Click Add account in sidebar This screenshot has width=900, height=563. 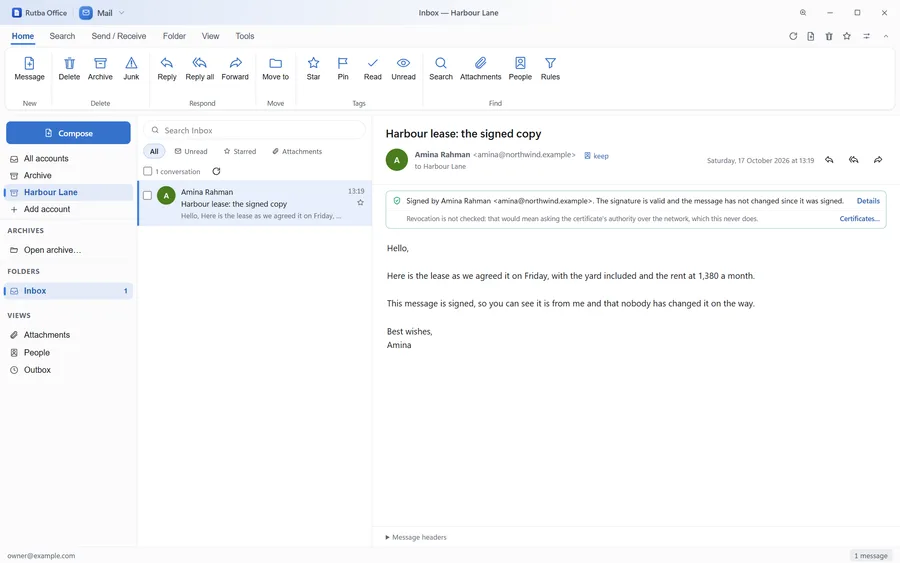[x=68, y=209]
